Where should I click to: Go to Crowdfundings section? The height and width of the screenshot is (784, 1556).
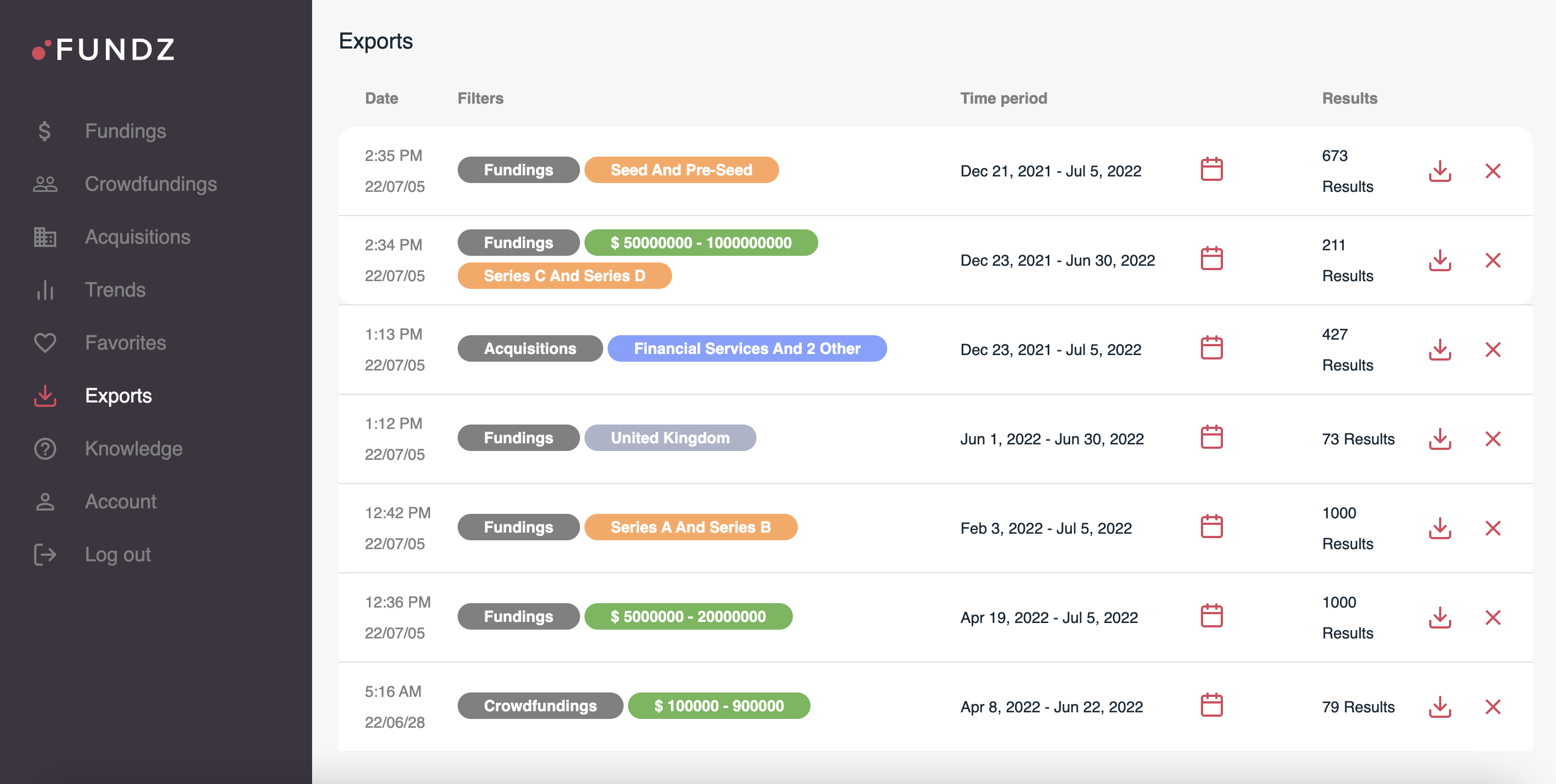coord(151,184)
